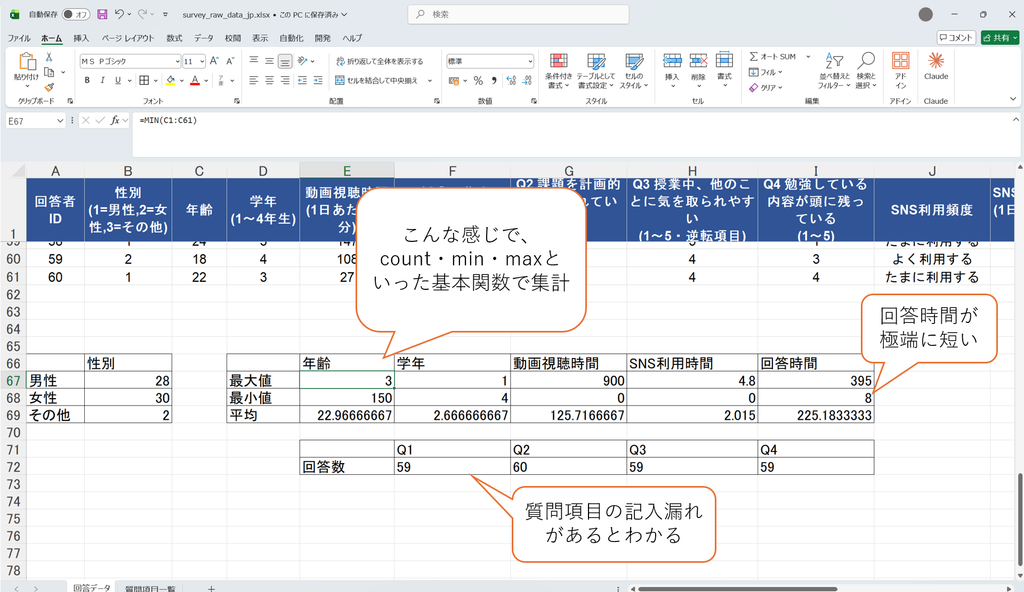This screenshot has width=1024, height=592.
Task: Click the sort and filter icon
Action: pyautogui.click(x=833, y=61)
